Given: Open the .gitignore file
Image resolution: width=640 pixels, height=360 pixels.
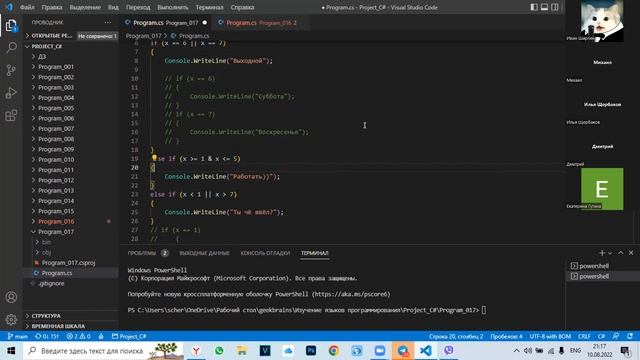Looking at the screenshot, I should [x=71, y=283].
